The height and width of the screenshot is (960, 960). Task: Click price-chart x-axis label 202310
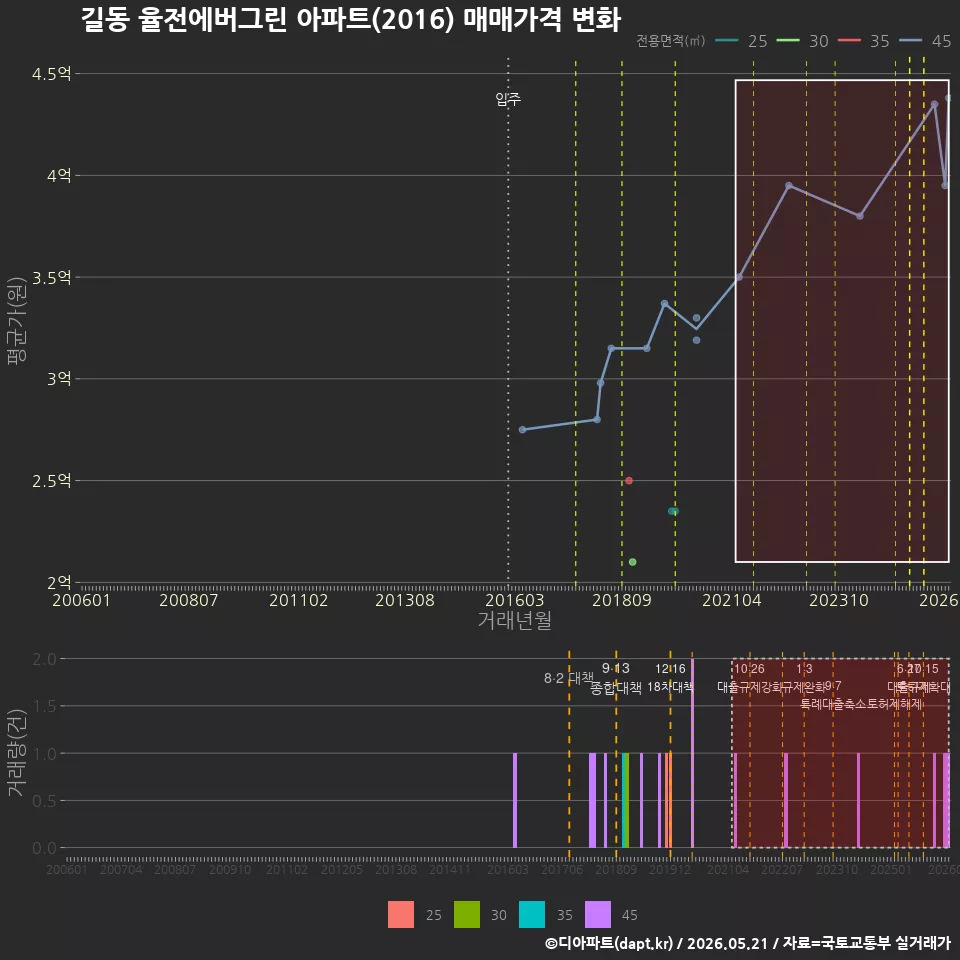pos(839,600)
